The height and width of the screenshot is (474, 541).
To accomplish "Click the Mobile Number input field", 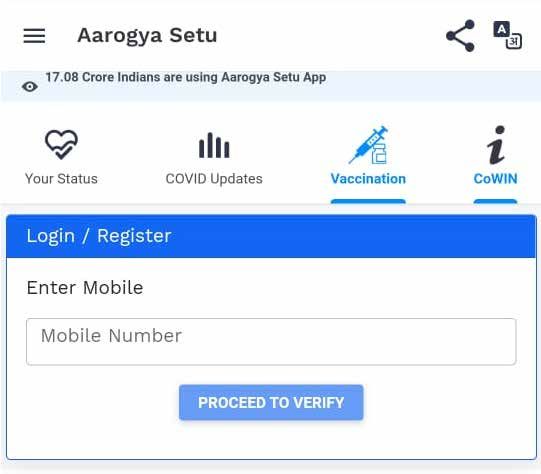I will pos(271,342).
